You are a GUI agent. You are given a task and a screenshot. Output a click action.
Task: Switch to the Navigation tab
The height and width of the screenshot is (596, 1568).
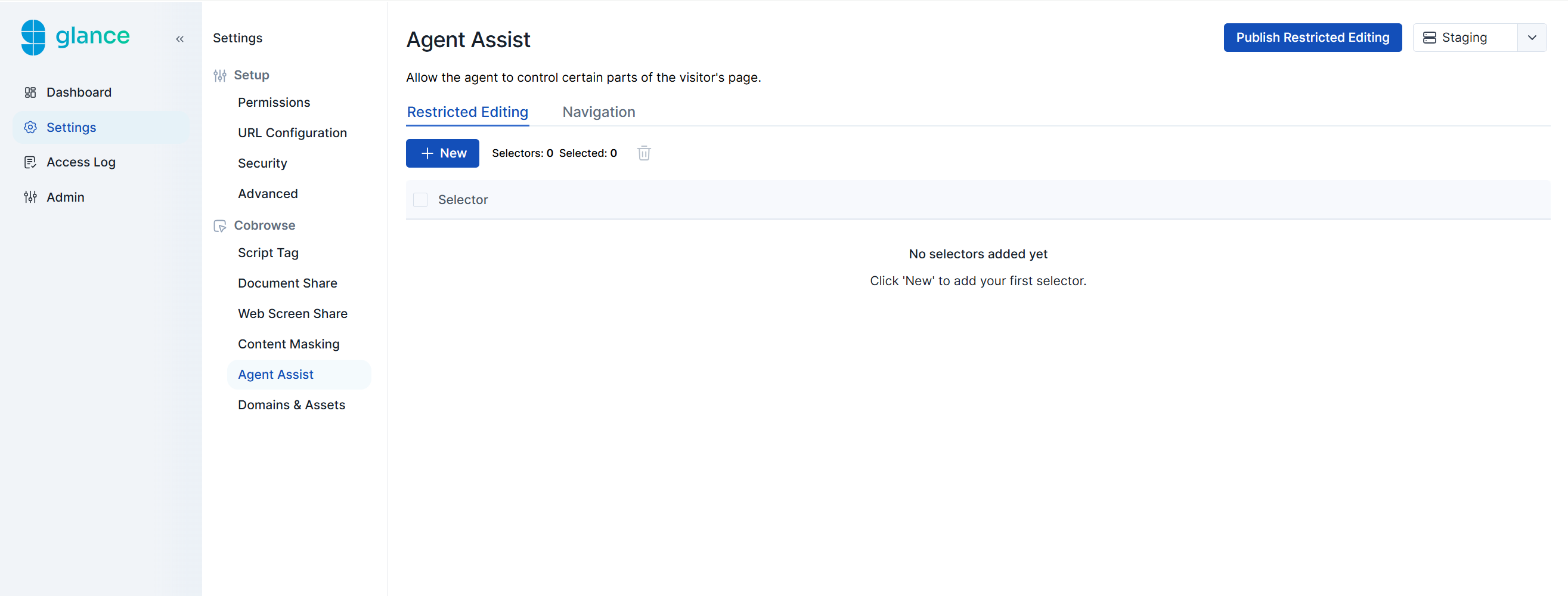point(599,112)
